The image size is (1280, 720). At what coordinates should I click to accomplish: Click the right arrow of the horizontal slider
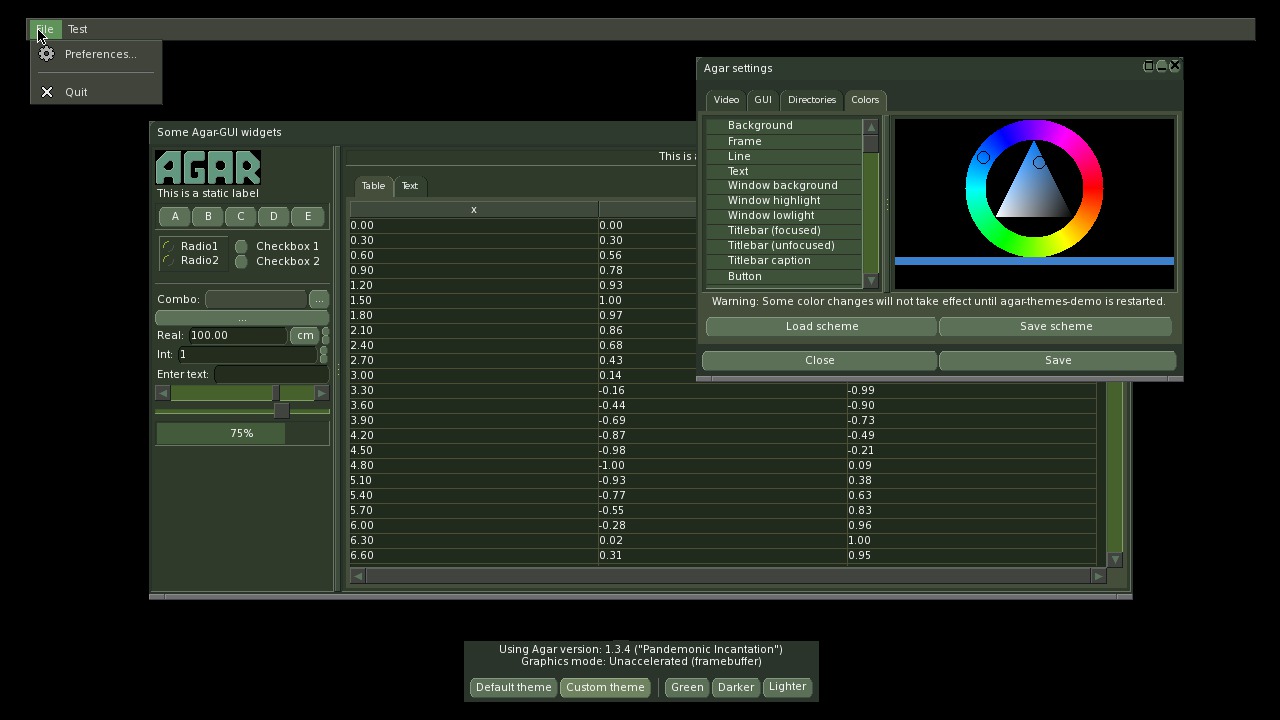point(321,394)
